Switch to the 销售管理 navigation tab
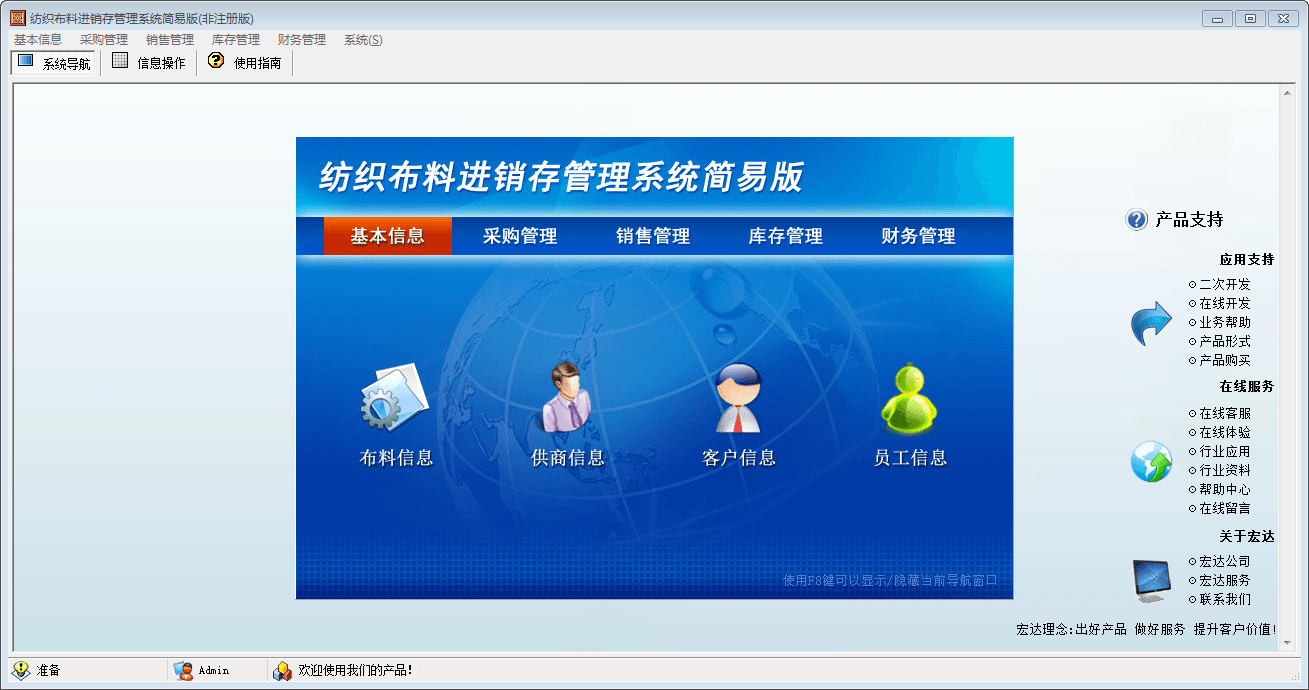The width and height of the screenshot is (1309, 690). click(x=653, y=236)
